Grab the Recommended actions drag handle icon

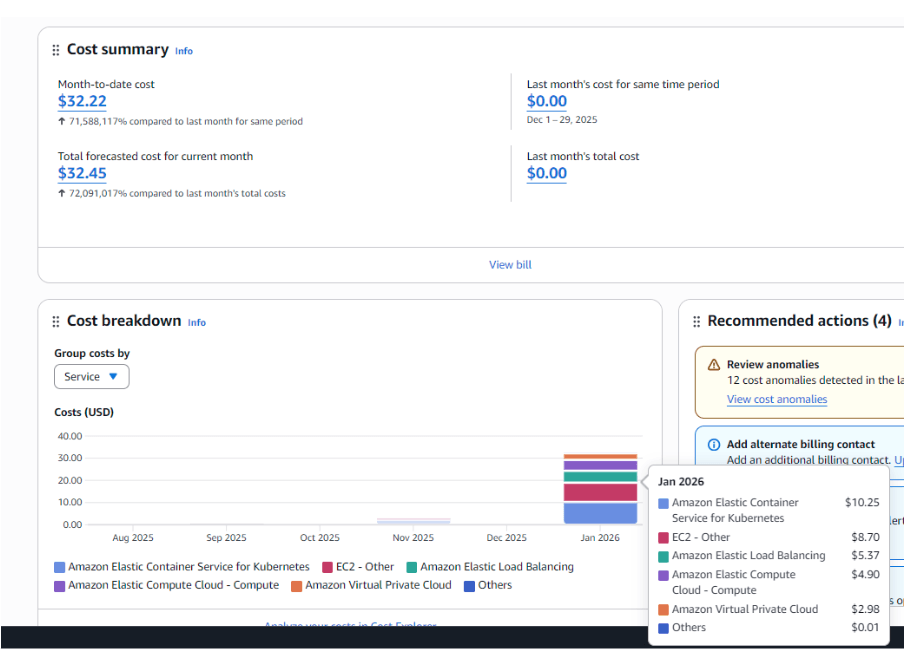pos(696,321)
